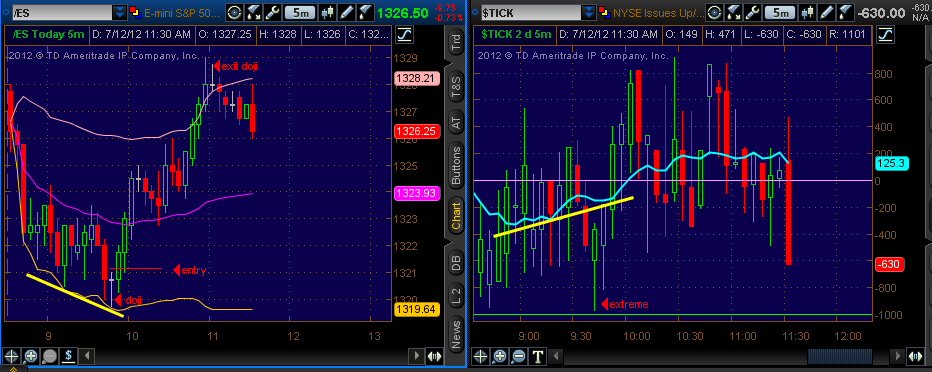Viewport: 932px width, 372px height.
Task: Click the $TICK chart horizontal scrollbar thumb
Action: click(x=839, y=357)
